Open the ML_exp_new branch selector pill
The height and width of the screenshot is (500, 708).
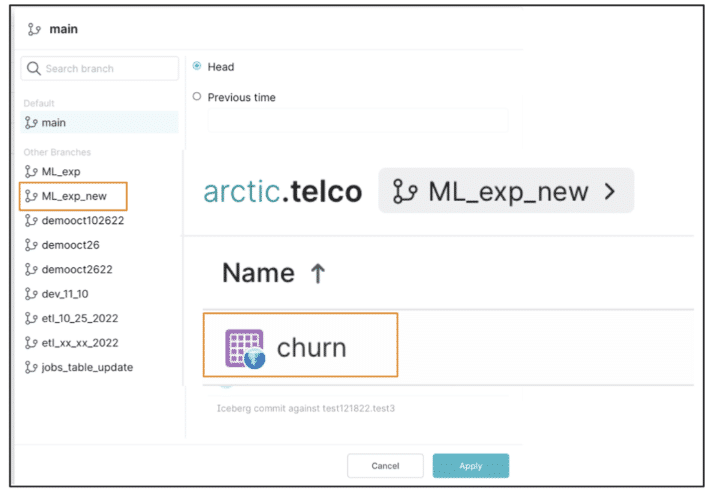506,191
